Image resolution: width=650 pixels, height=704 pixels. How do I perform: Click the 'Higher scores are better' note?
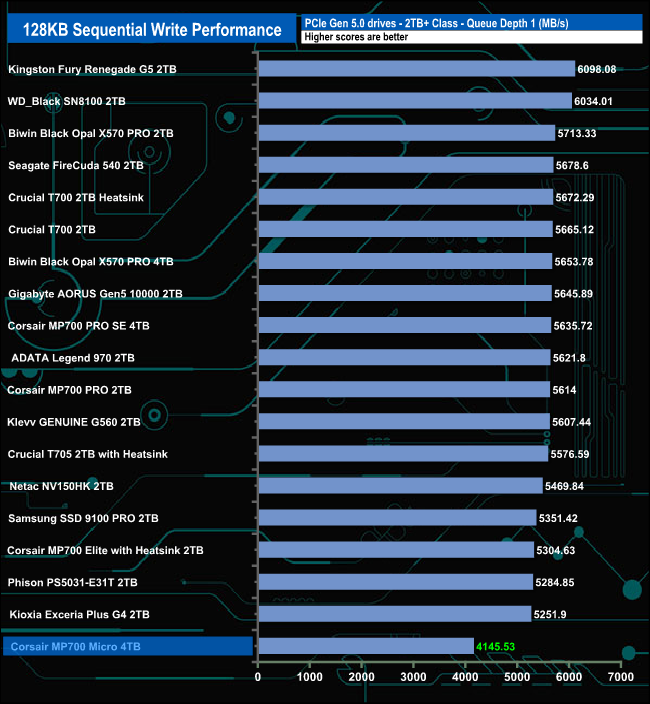point(356,37)
